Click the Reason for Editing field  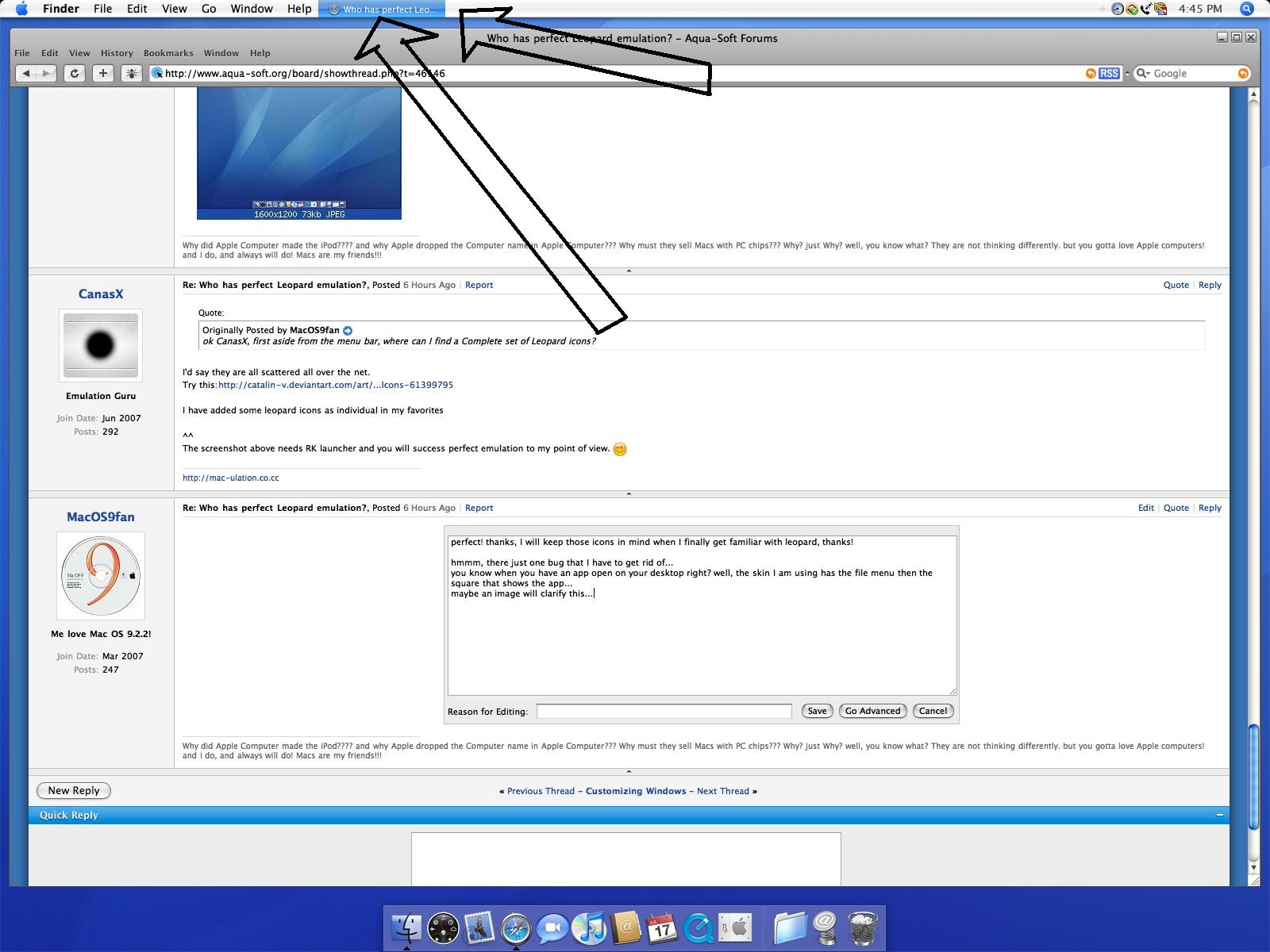[664, 711]
